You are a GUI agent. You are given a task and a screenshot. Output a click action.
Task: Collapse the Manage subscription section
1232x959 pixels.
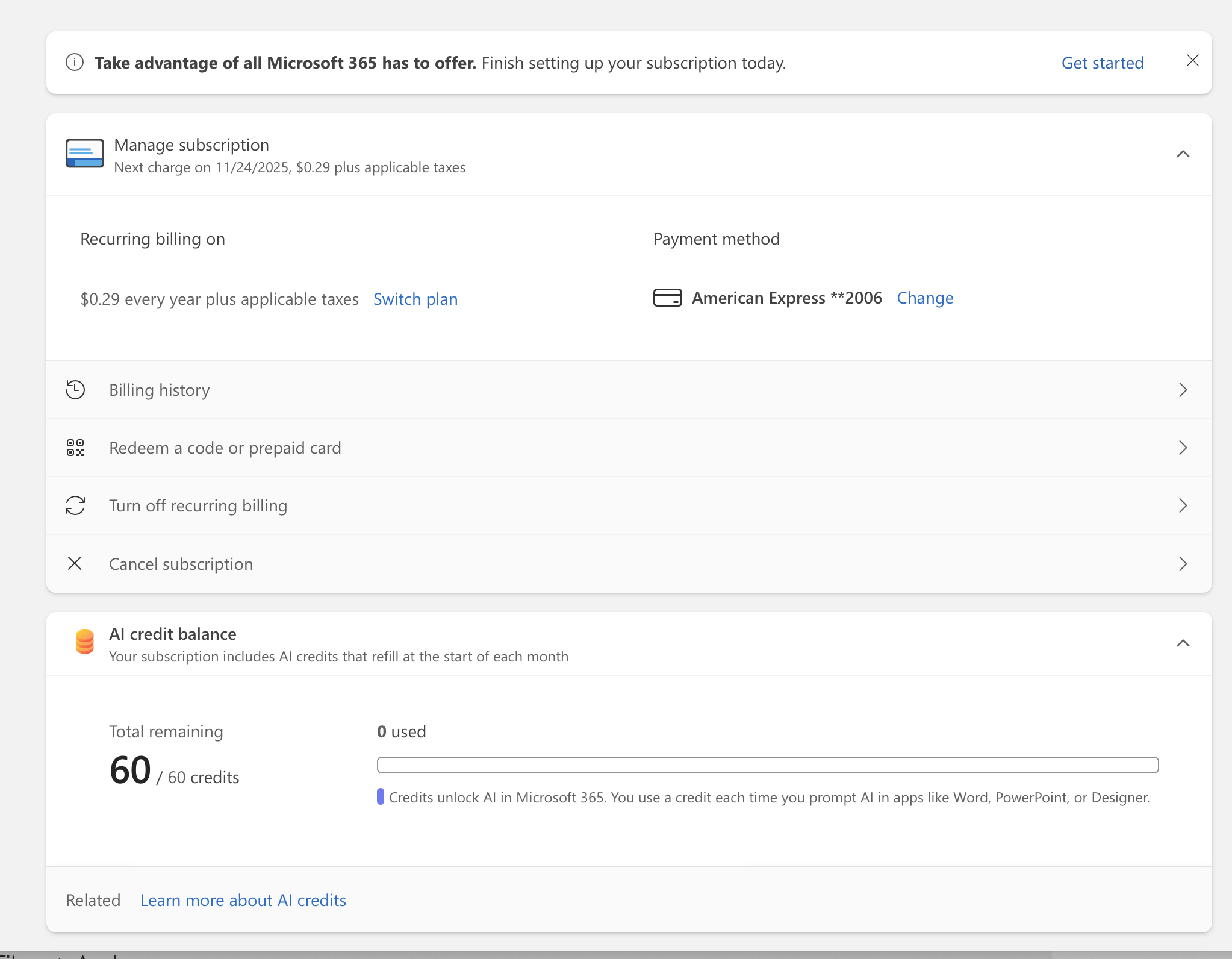1183,154
